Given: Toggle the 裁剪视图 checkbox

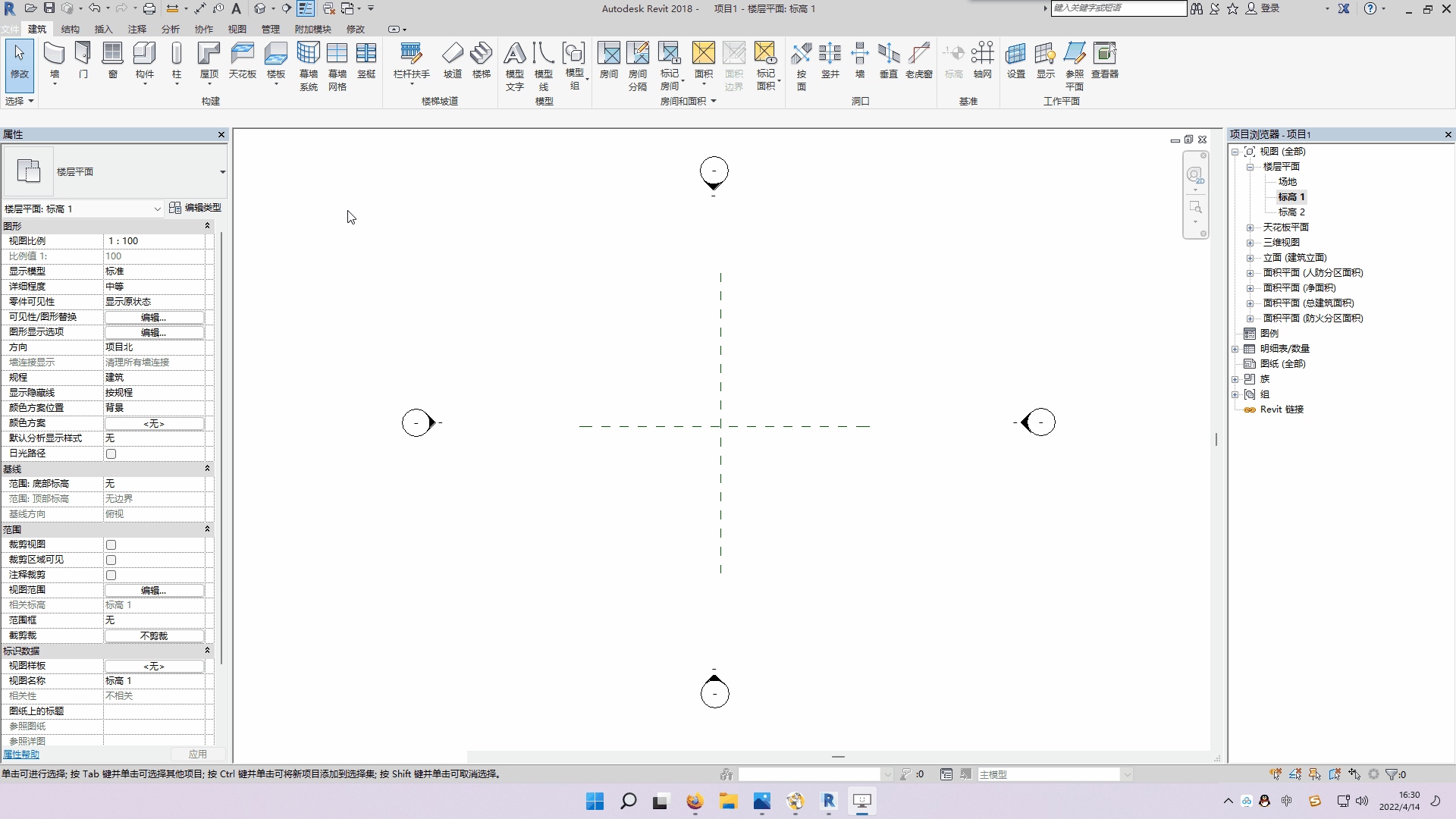Looking at the screenshot, I should 111,545.
